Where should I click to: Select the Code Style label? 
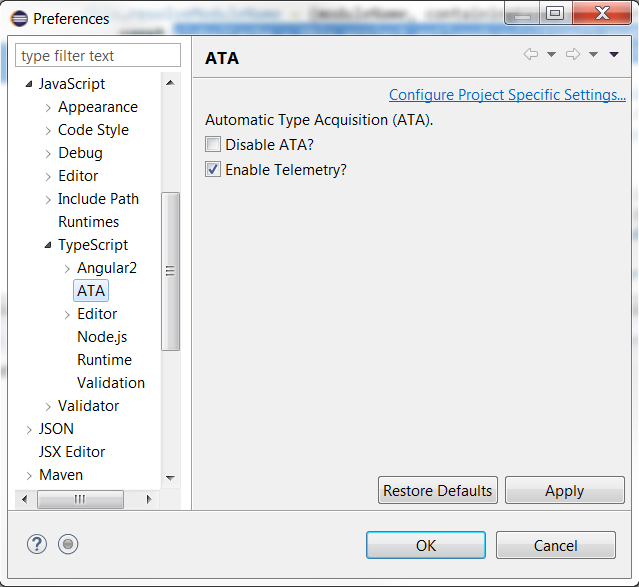pyautogui.click(x=93, y=130)
